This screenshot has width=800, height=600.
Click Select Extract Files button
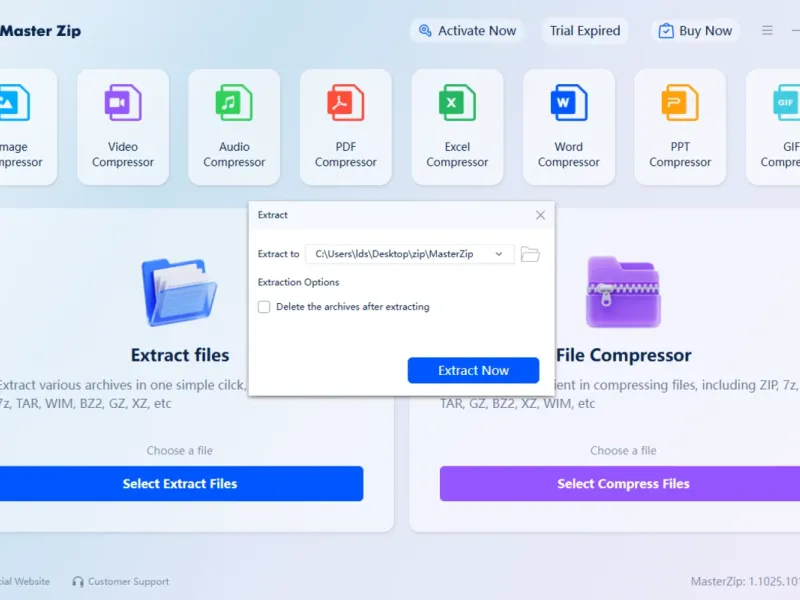point(180,484)
